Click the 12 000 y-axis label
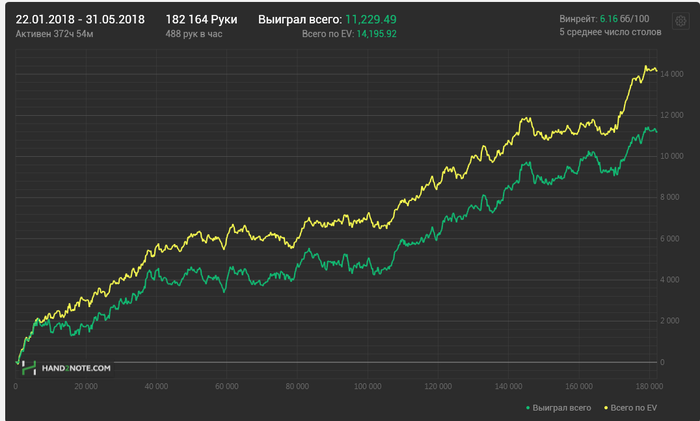Viewport: 700px width, 421px height. click(x=671, y=115)
